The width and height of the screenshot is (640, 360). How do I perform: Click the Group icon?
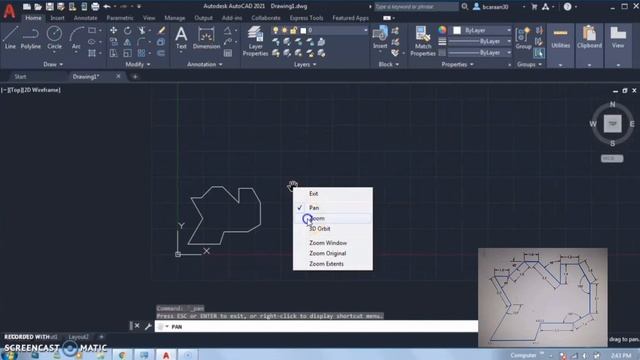(523, 38)
